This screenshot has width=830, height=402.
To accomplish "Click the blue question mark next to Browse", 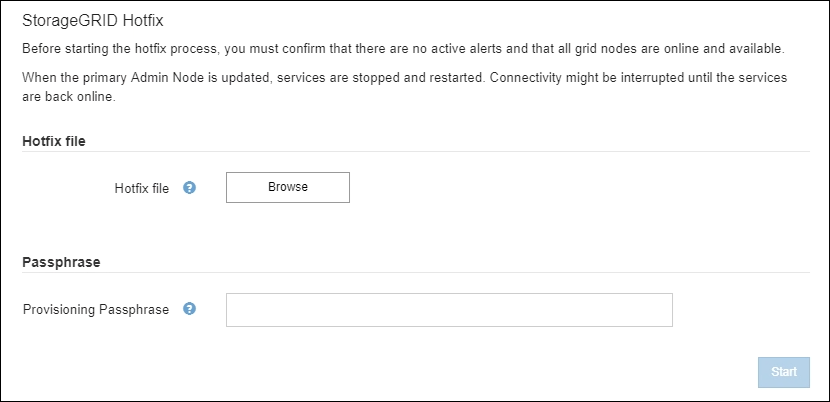I will pos(189,187).
